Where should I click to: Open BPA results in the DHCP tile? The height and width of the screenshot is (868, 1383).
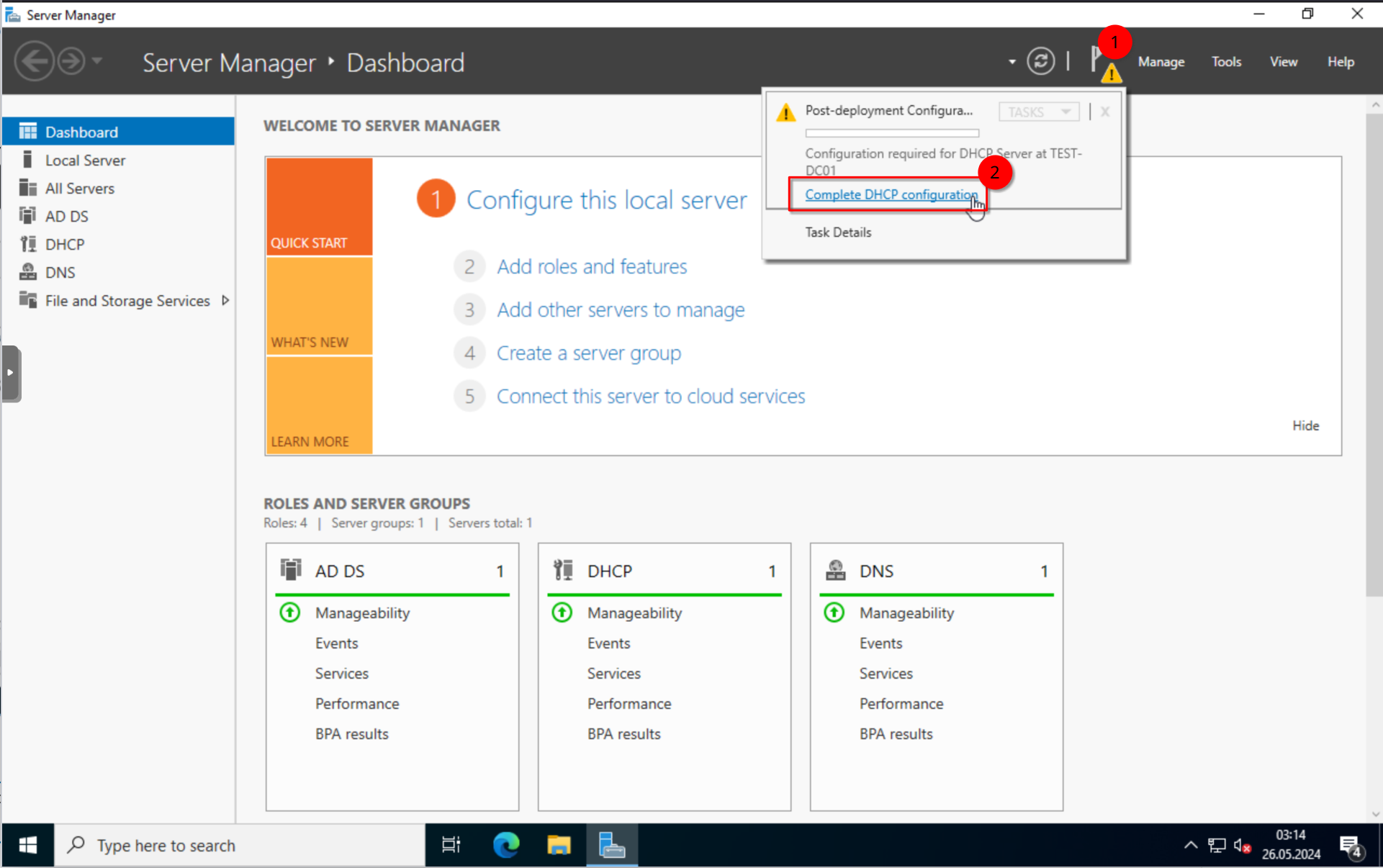[623, 733]
